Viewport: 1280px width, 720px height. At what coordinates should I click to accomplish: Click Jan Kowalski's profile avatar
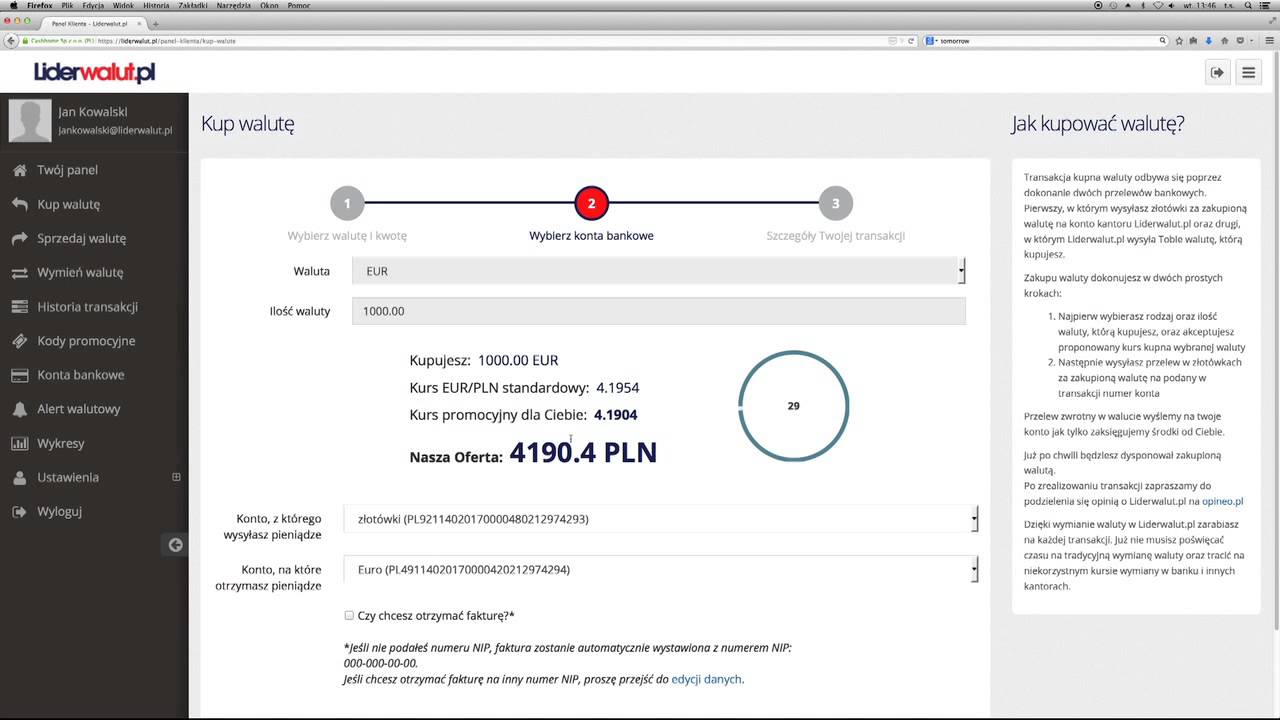29,120
